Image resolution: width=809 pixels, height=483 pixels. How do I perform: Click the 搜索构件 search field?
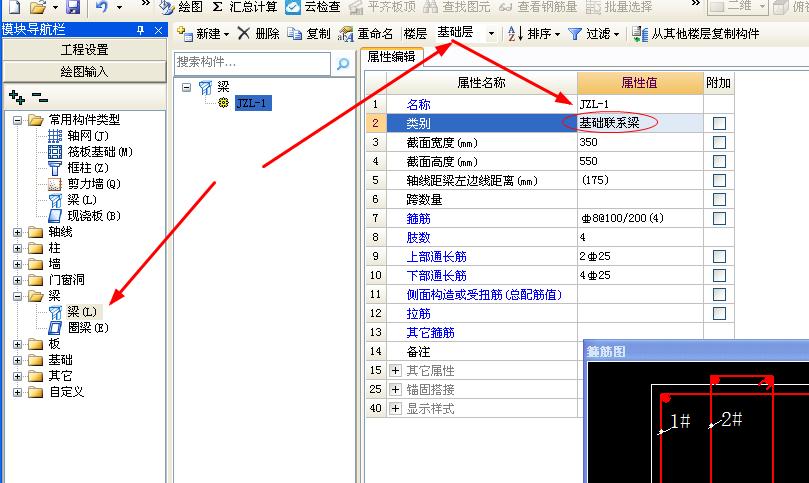point(252,63)
